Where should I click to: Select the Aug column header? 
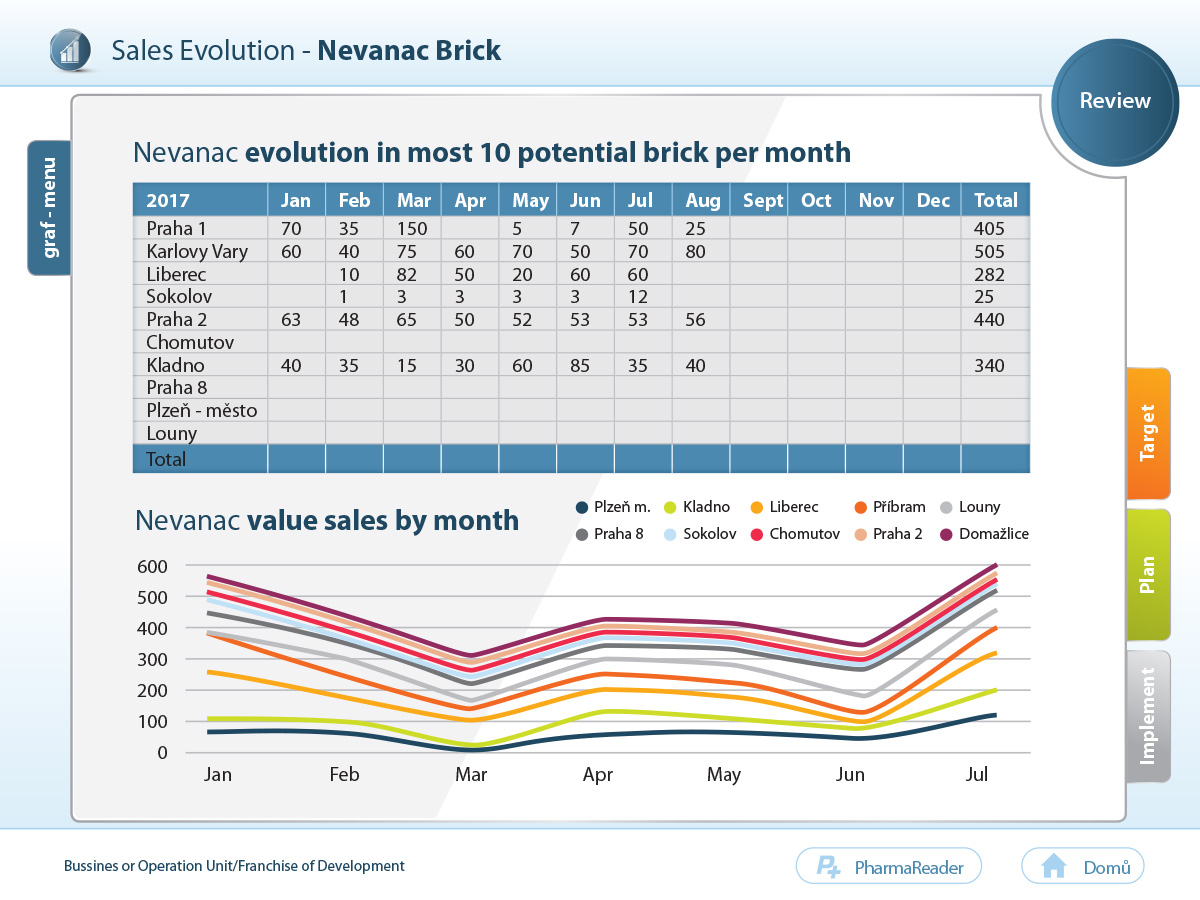coord(702,199)
